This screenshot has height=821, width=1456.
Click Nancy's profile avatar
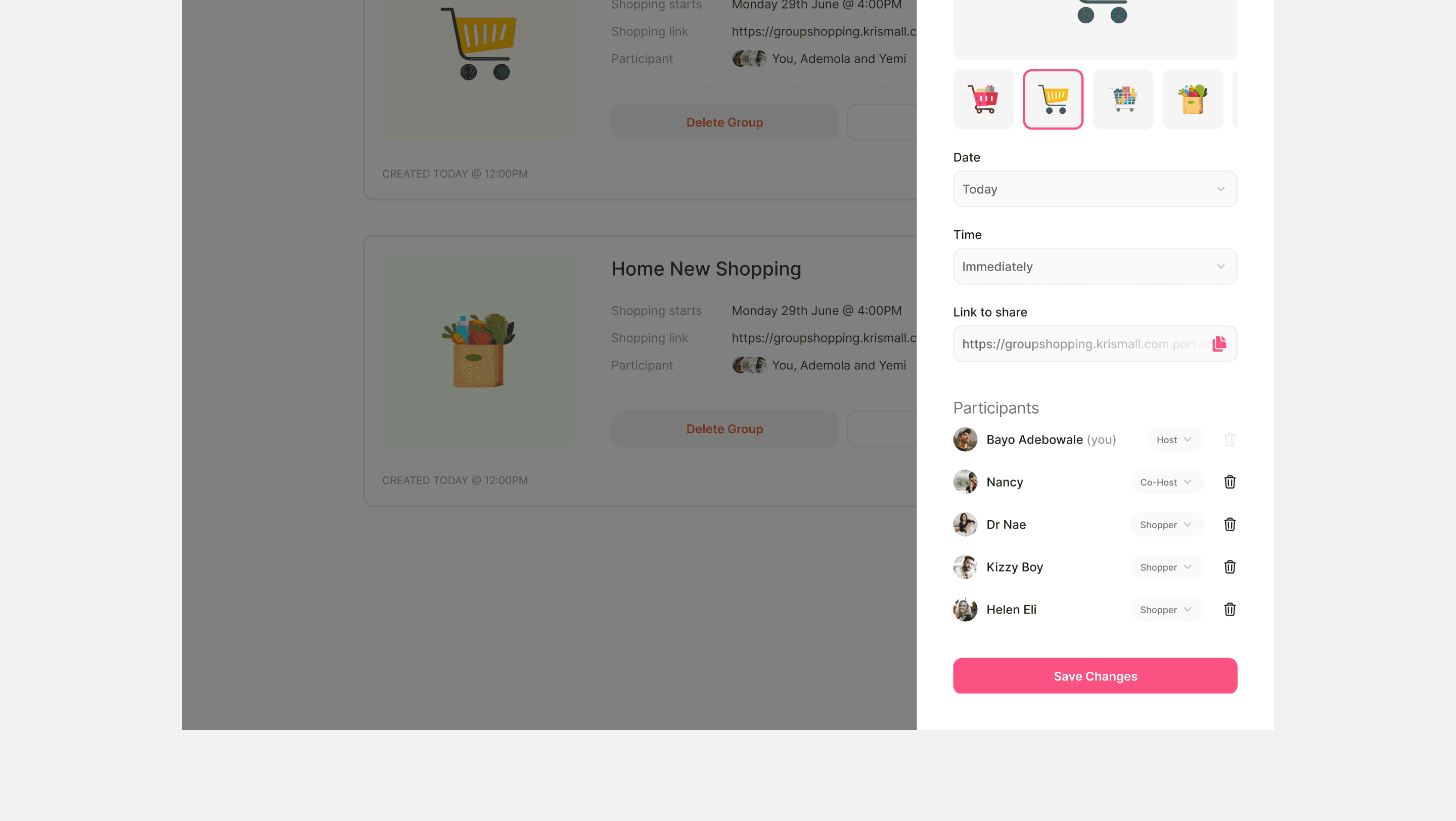[965, 482]
